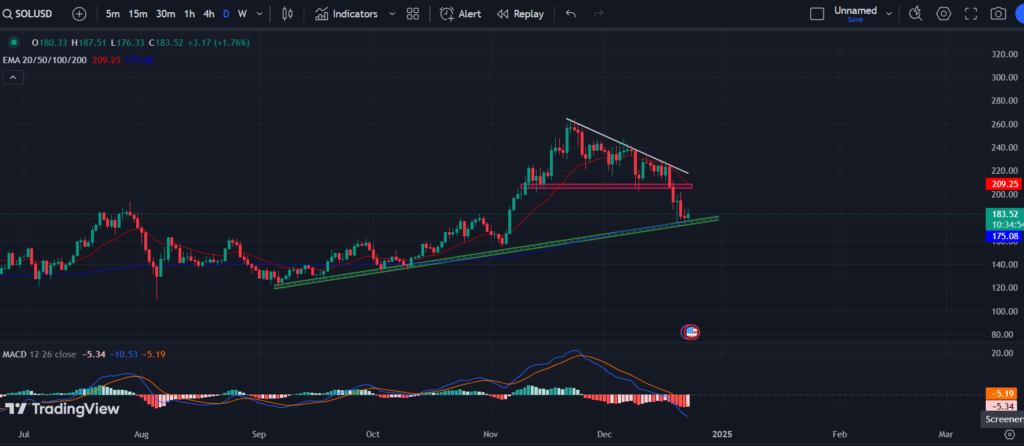This screenshot has width=1024, height=446.
Task: Open the quick search lightning icon
Action: 916,14
